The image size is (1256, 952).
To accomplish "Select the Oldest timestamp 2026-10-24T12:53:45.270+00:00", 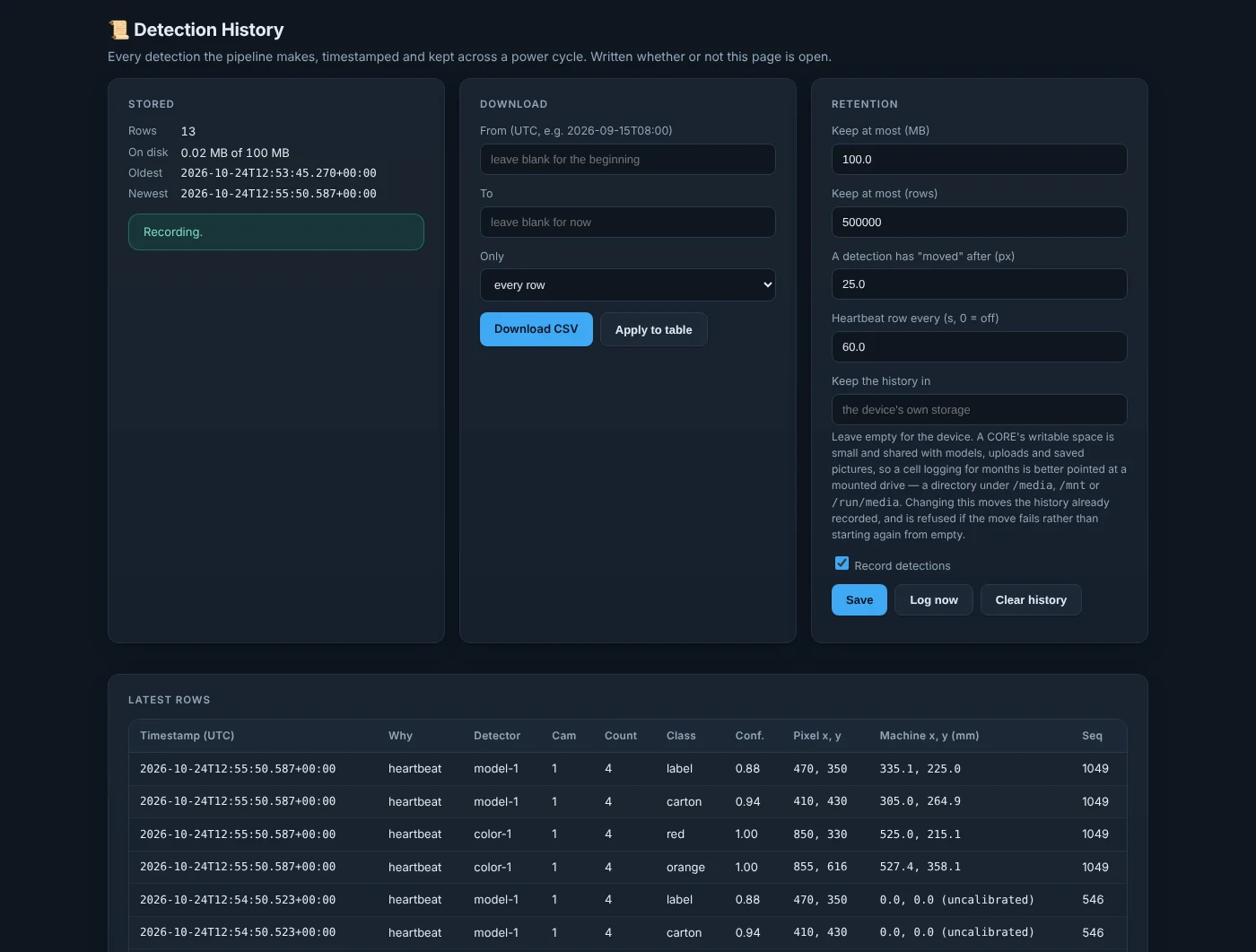I will point(279,173).
